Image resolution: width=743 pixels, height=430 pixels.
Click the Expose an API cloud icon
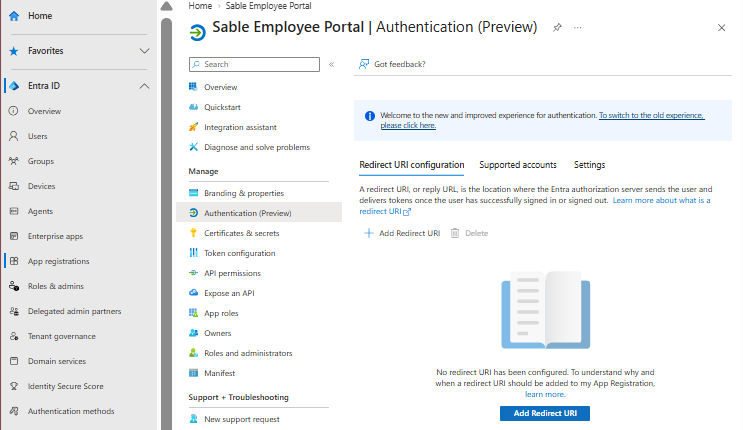tap(193, 293)
